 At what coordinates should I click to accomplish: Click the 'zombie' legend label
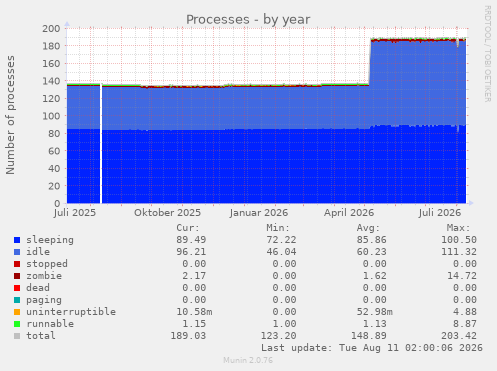pyautogui.click(x=44, y=276)
